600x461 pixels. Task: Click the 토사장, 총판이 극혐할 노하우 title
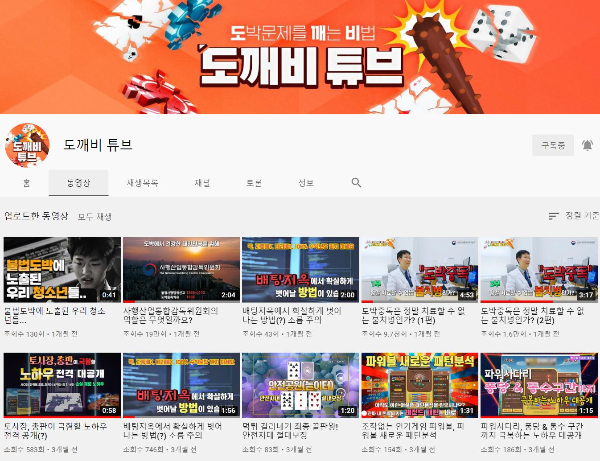tap(55, 431)
